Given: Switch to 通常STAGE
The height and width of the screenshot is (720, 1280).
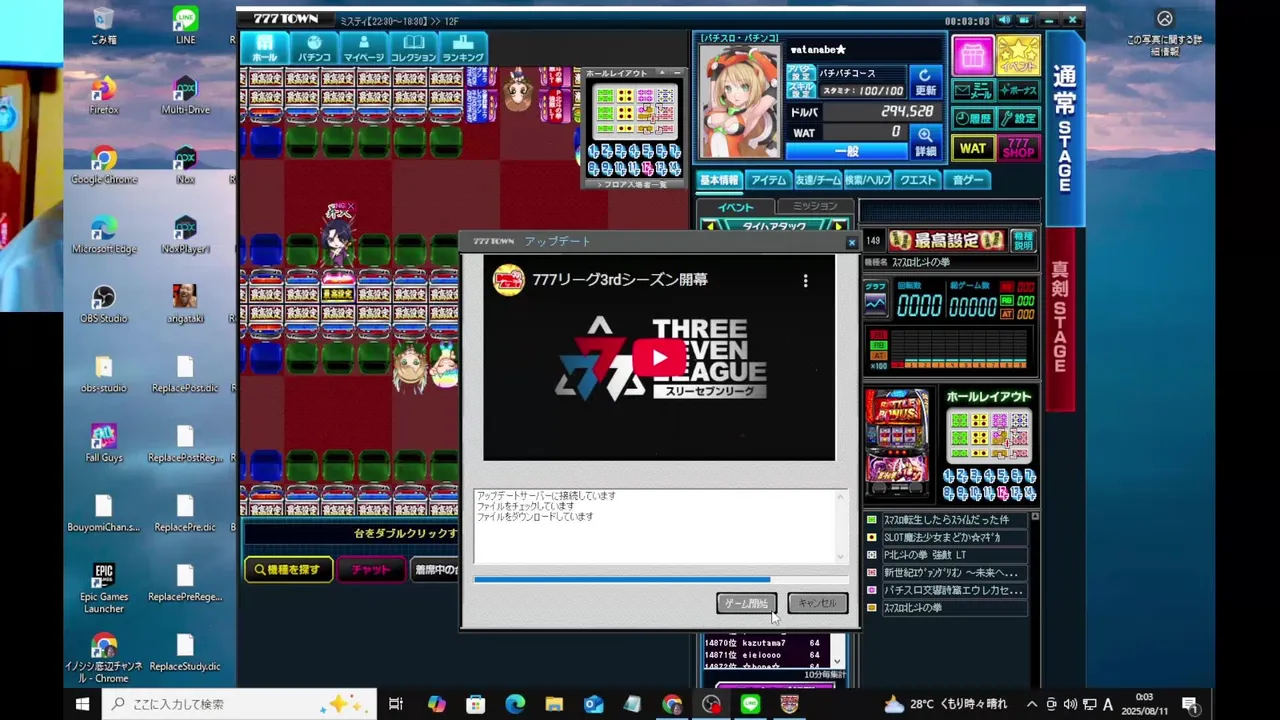Looking at the screenshot, I should point(1064,130).
